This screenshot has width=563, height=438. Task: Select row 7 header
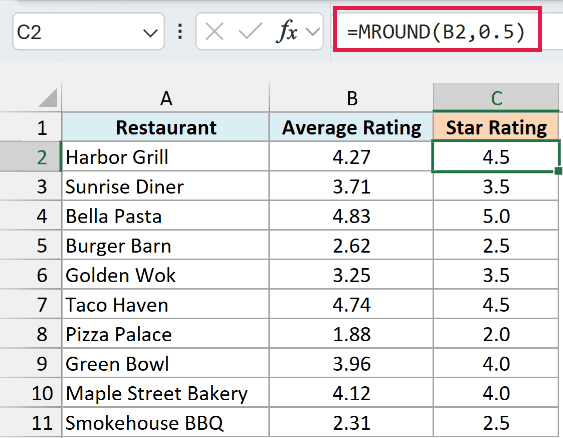click(x=31, y=304)
